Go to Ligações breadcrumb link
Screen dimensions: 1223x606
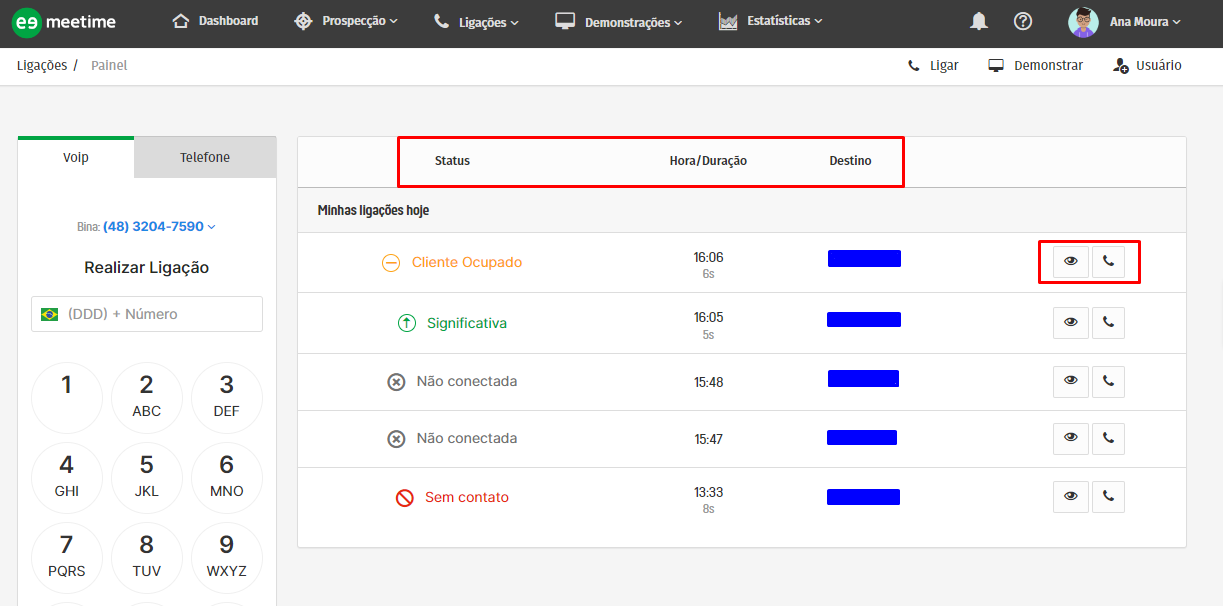(42, 65)
